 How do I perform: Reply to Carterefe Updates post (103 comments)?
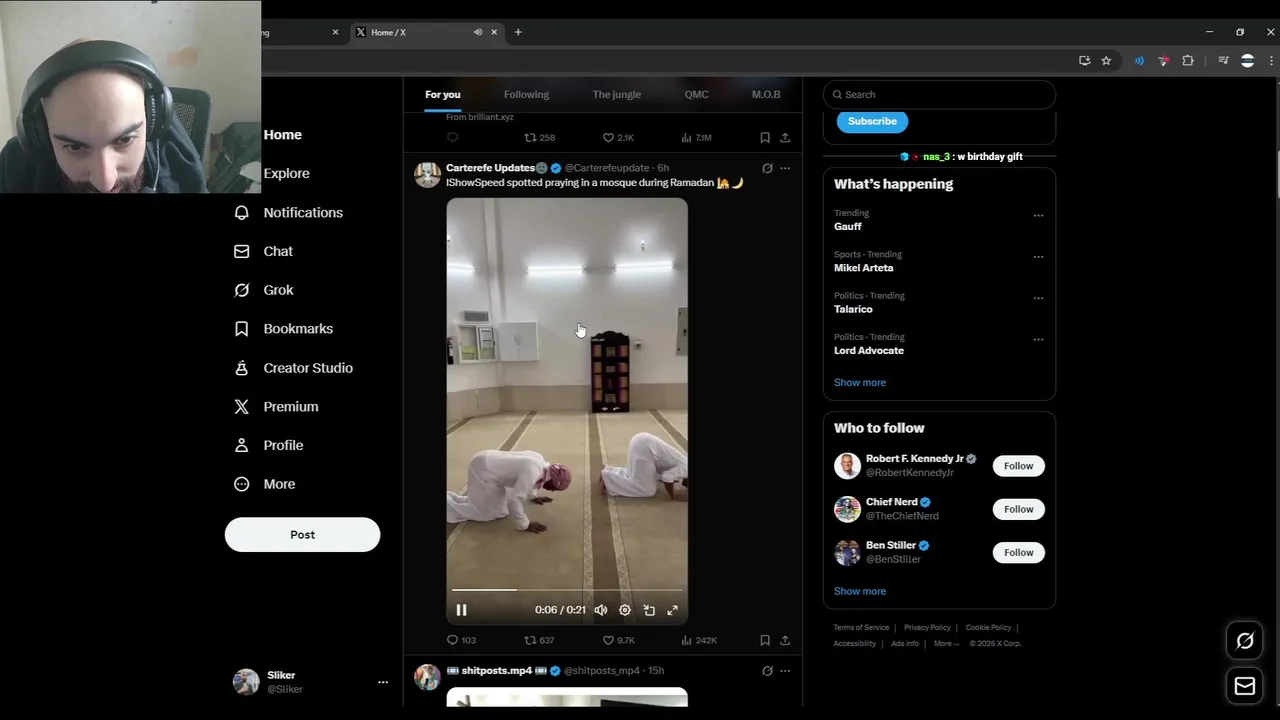pos(461,640)
